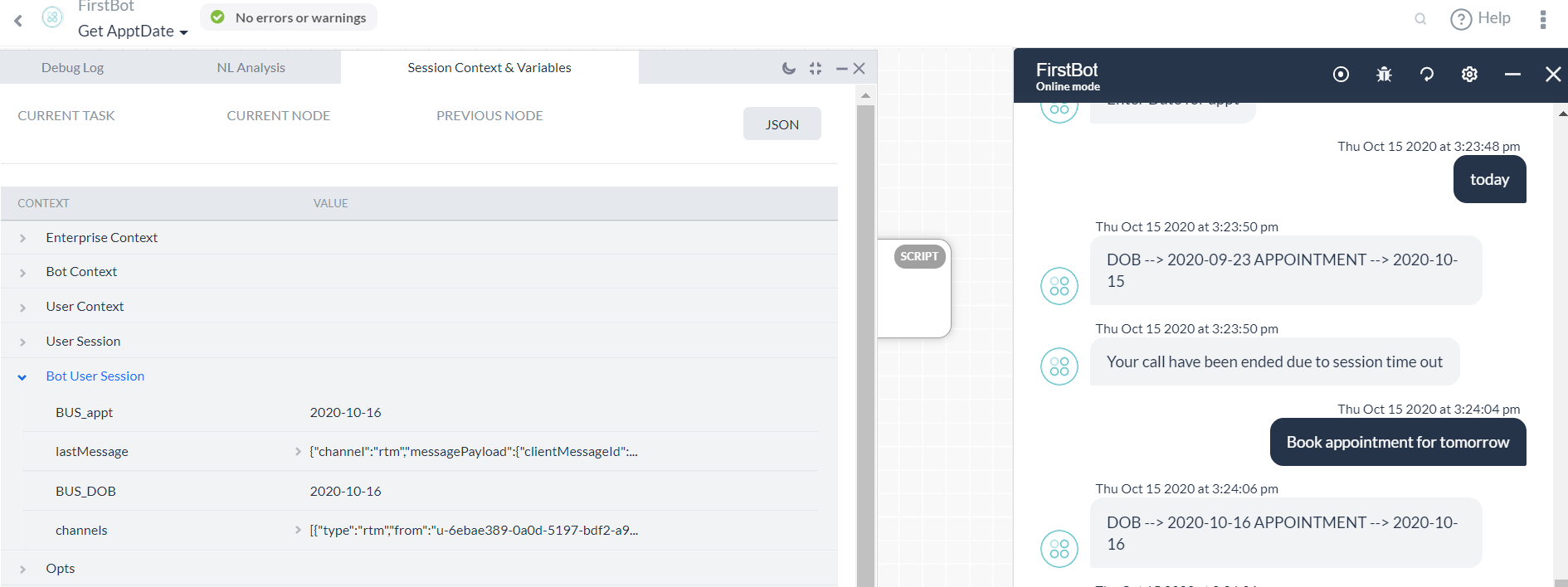Click the CURRENT NODE label
Viewport: 1568px width, 587px height.
tap(279, 116)
